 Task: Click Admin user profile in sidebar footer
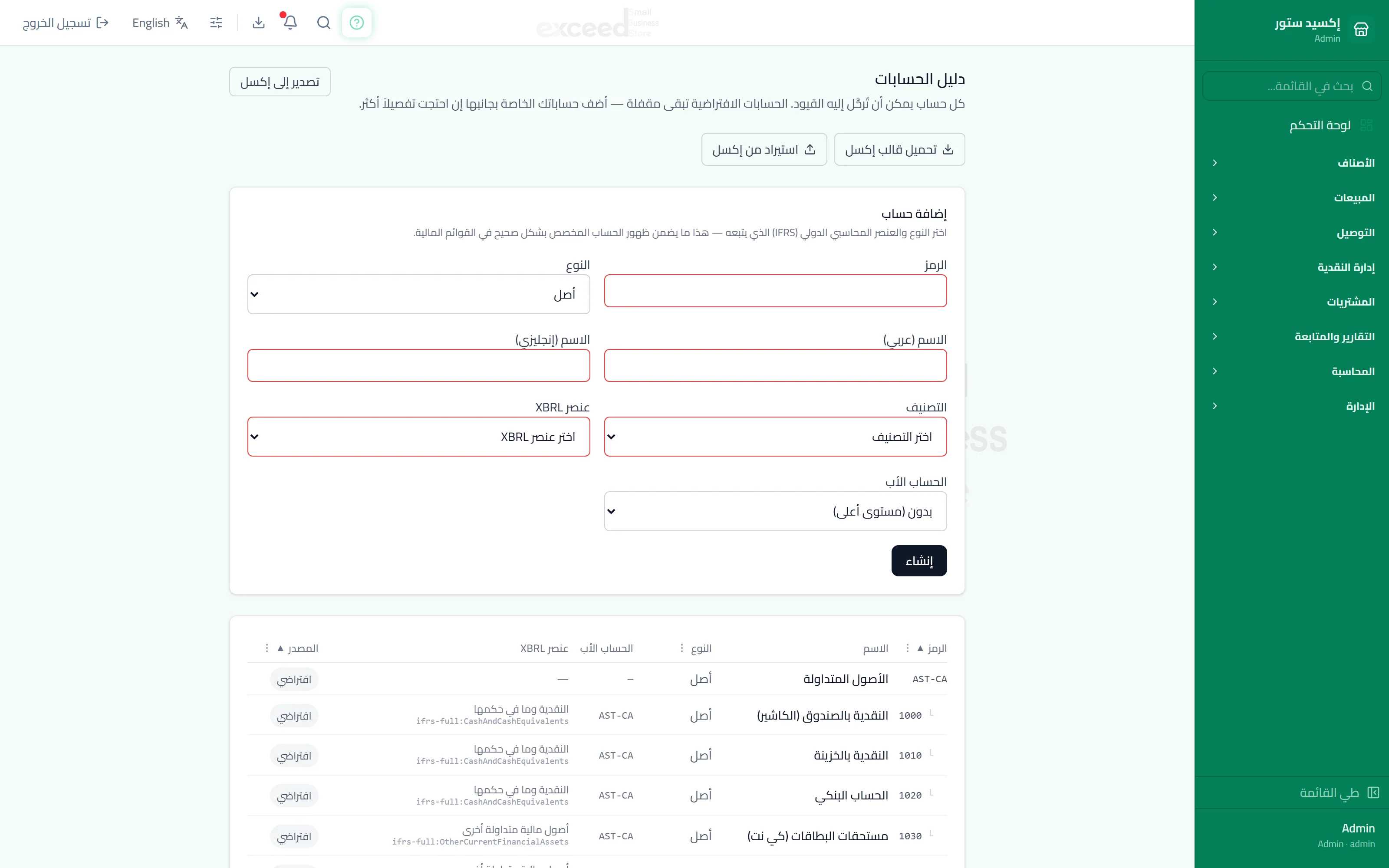(1291, 835)
